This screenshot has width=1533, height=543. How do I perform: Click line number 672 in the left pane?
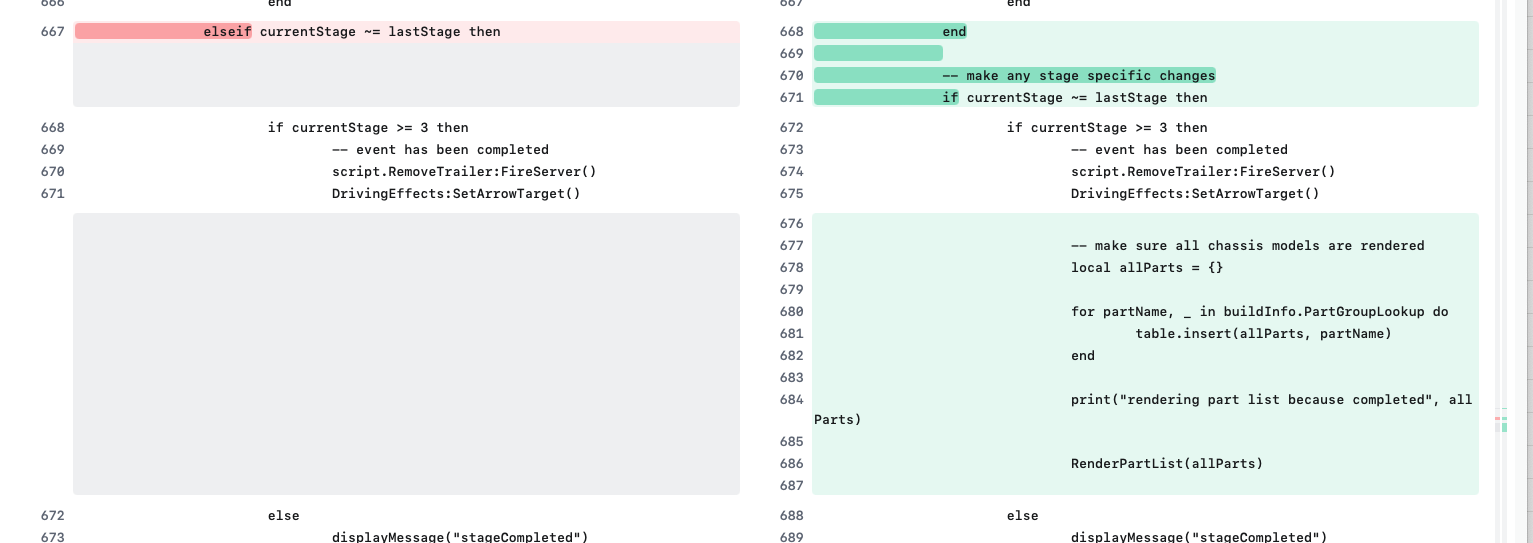pyautogui.click(x=53, y=516)
